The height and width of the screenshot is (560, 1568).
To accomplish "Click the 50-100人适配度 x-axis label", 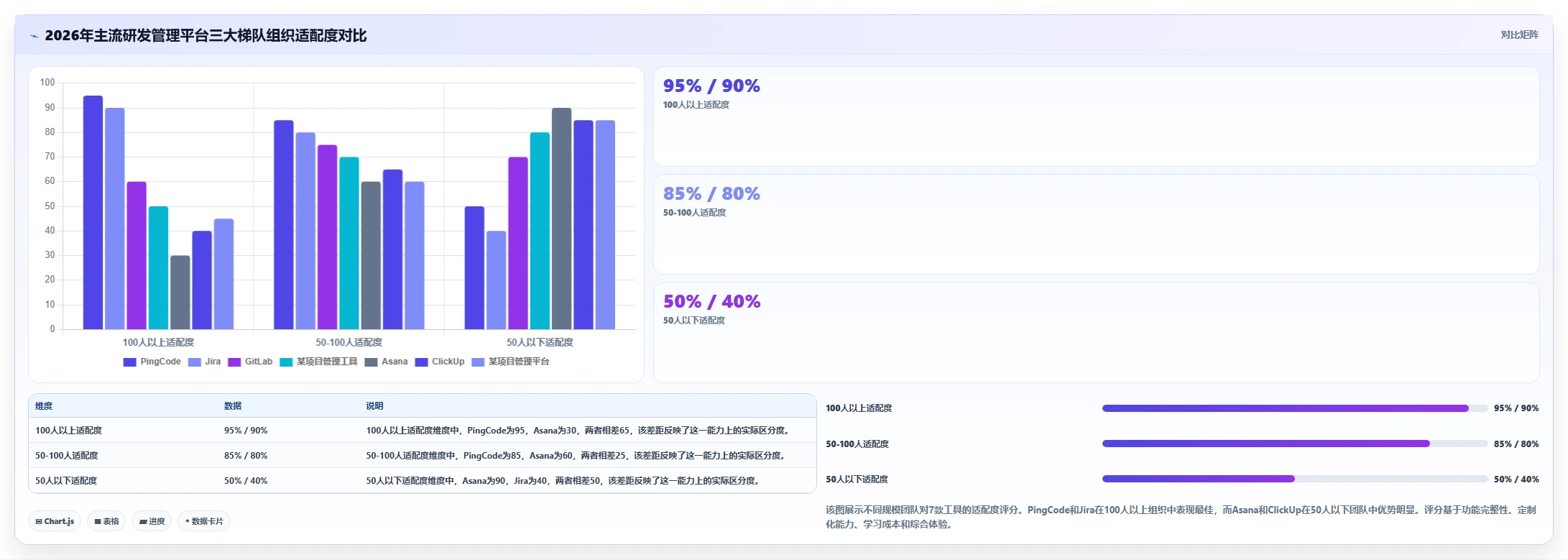I will pyautogui.click(x=349, y=342).
